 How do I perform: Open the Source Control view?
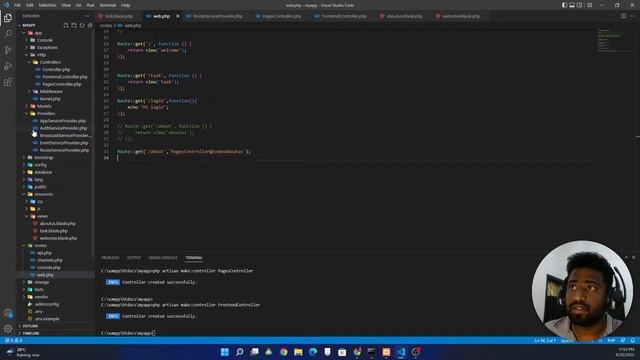(8, 50)
